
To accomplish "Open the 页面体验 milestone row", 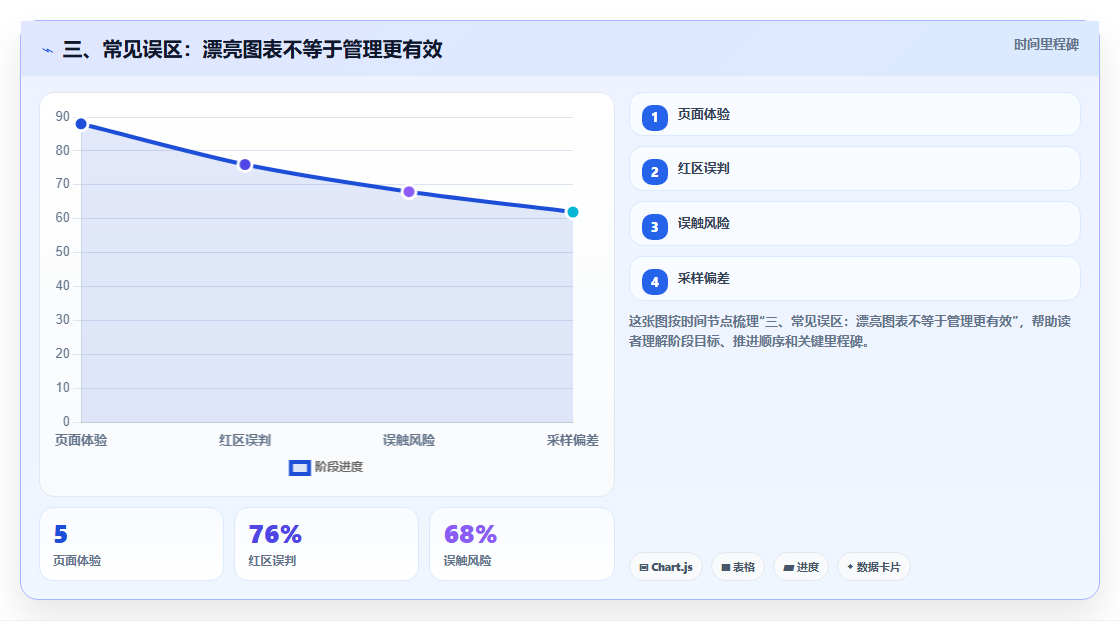I will [x=854, y=114].
